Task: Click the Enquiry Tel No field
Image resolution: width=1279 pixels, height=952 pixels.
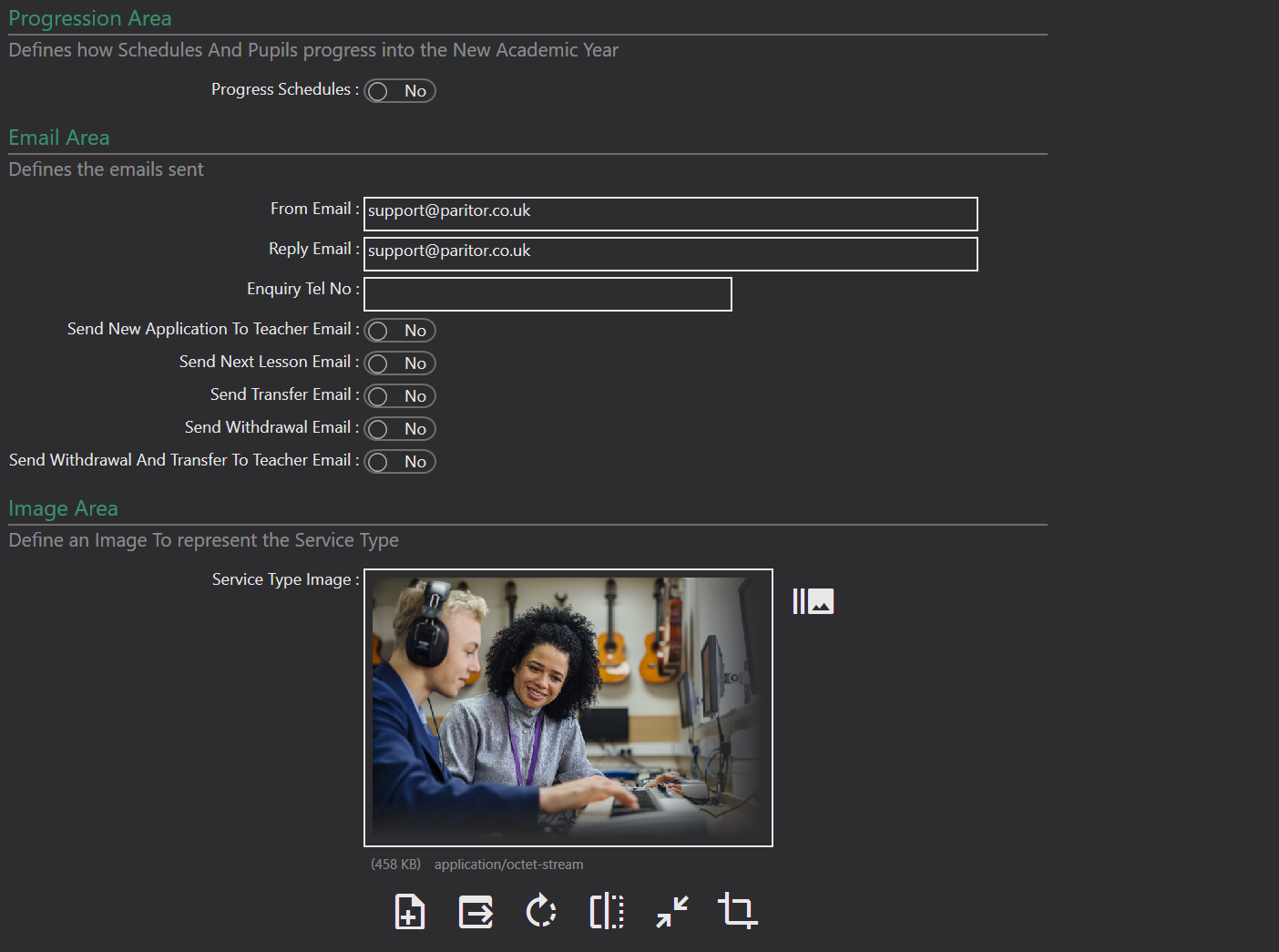Action: point(547,294)
